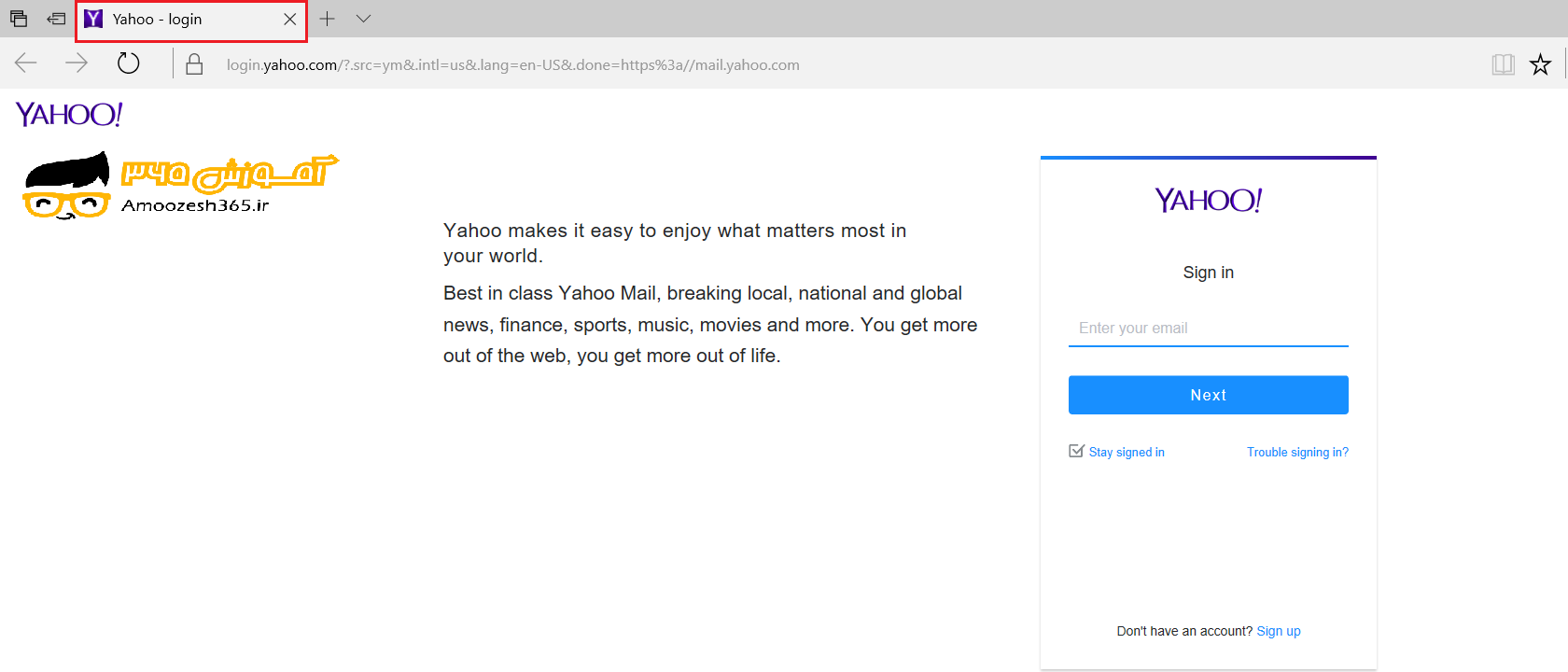
Task: Click the browser Forward arrow
Action: (x=77, y=63)
